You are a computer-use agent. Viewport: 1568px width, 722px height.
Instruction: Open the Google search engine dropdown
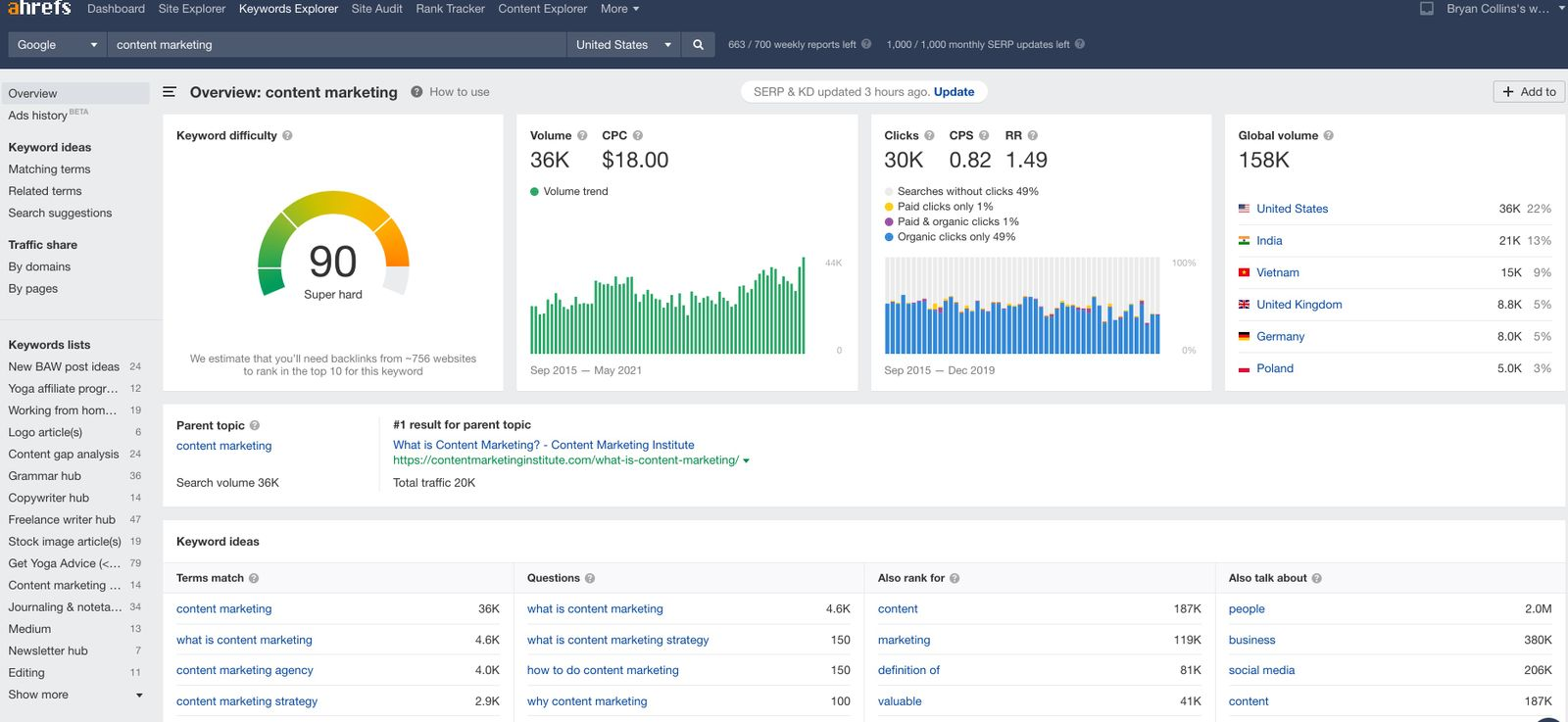click(x=57, y=45)
